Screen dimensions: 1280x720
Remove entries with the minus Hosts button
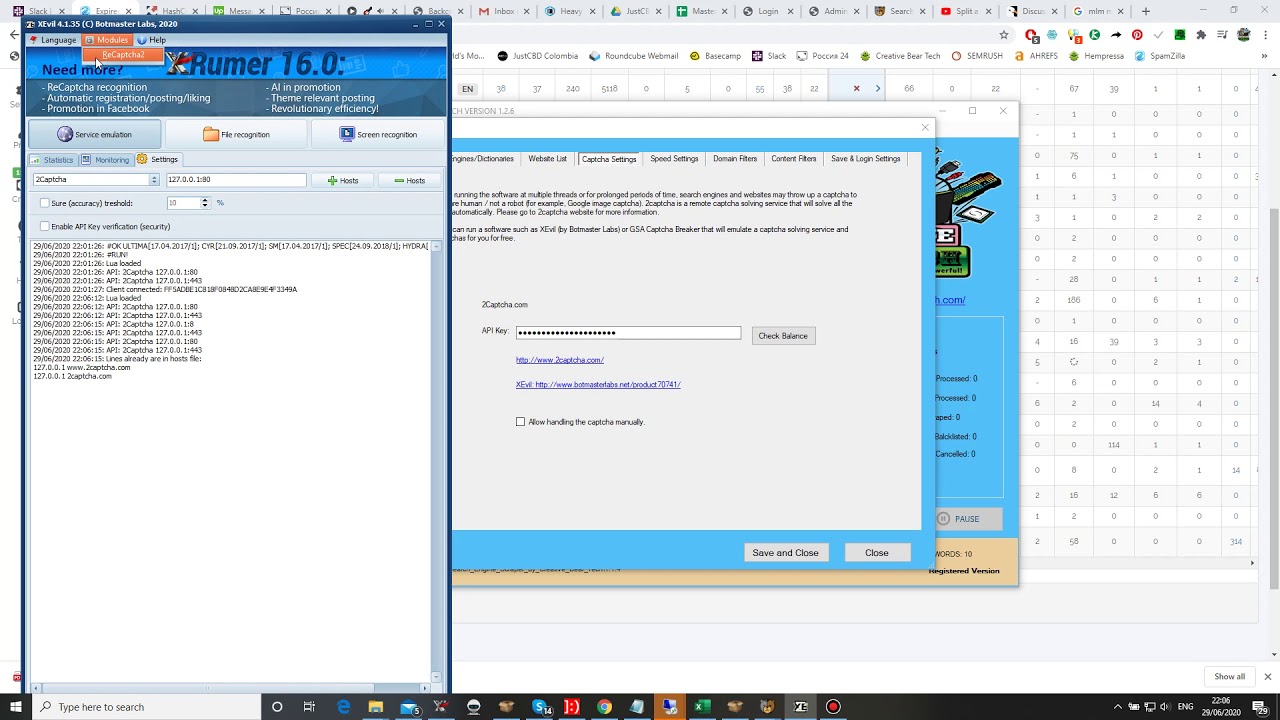point(410,180)
